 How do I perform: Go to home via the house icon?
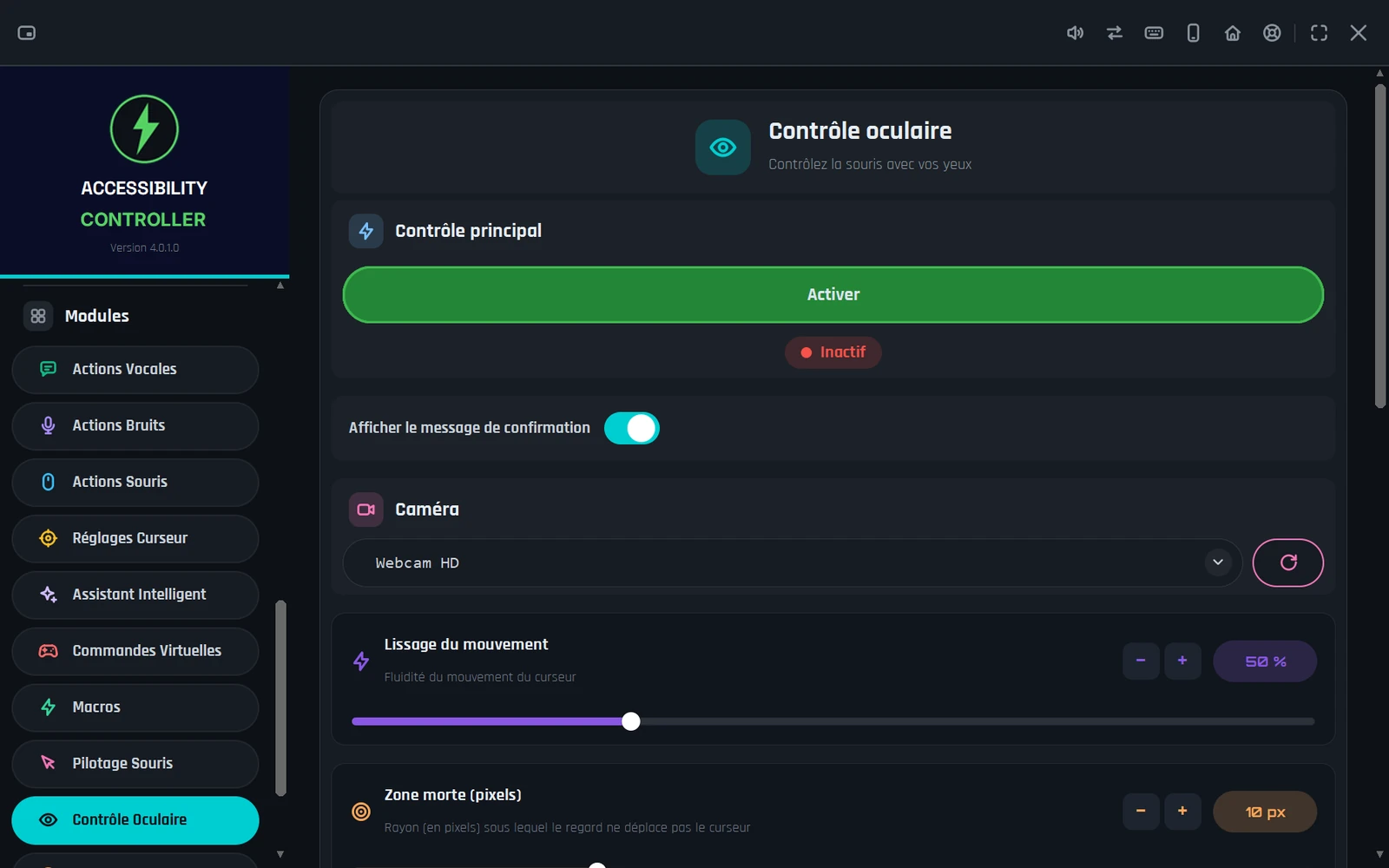[x=1233, y=33]
